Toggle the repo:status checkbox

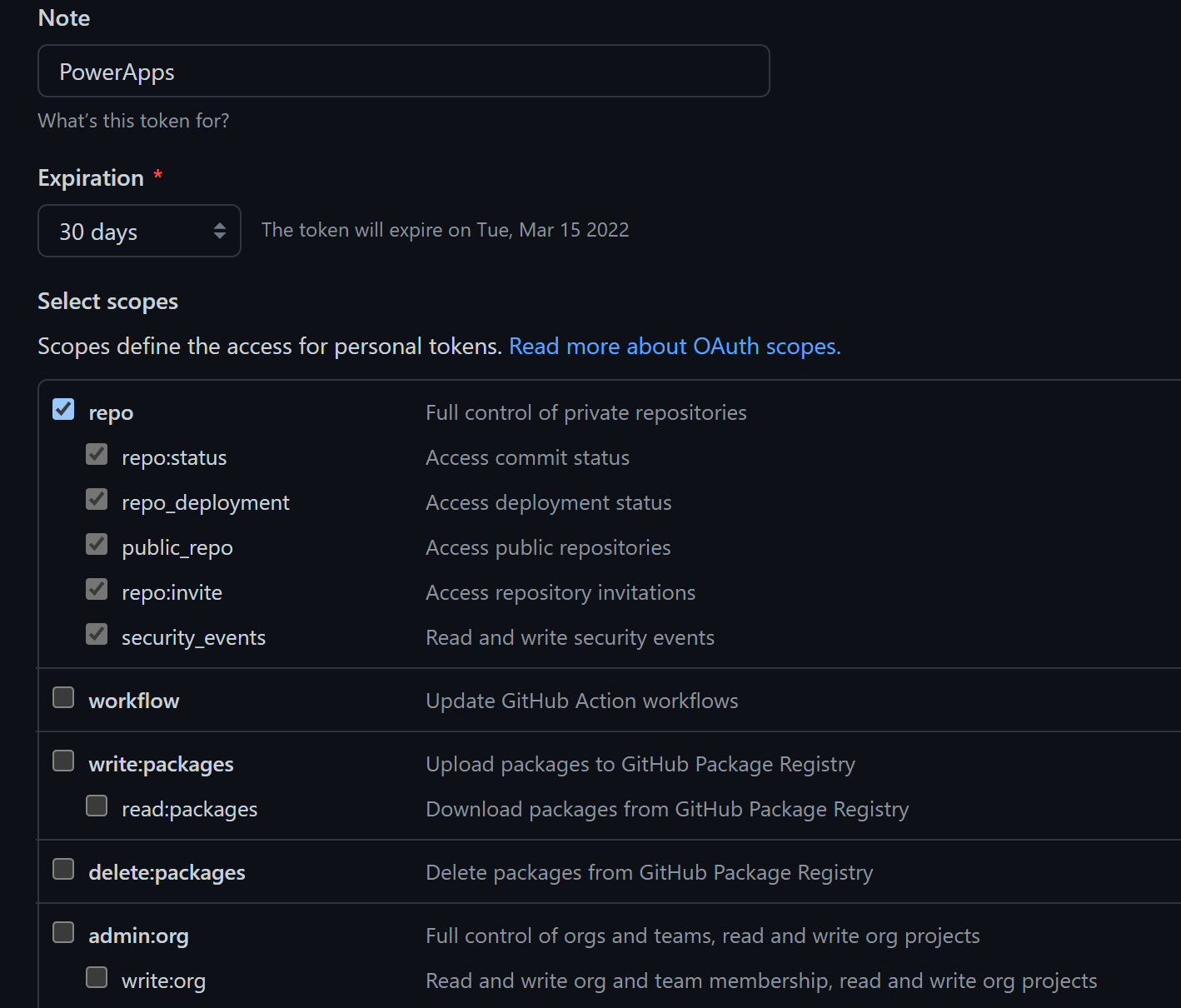click(97, 454)
